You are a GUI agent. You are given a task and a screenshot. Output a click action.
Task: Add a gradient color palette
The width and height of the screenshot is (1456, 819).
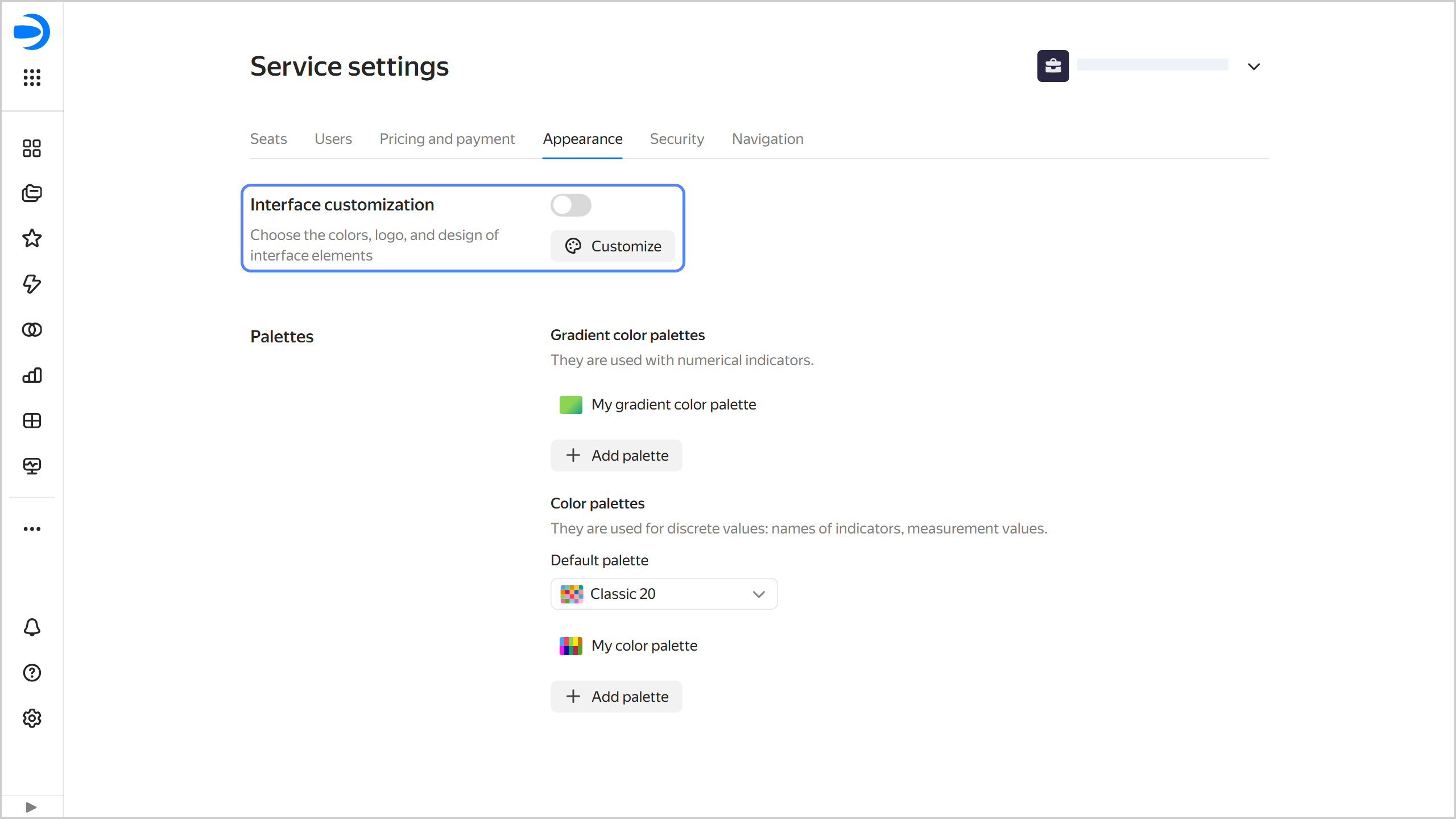coord(616,456)
